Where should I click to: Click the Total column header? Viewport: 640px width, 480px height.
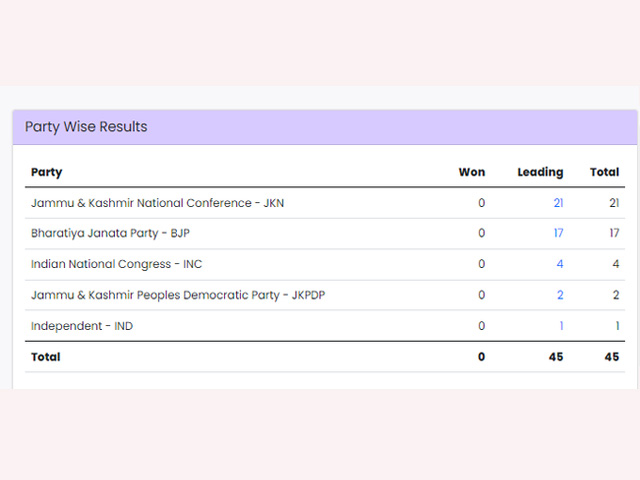604,172
